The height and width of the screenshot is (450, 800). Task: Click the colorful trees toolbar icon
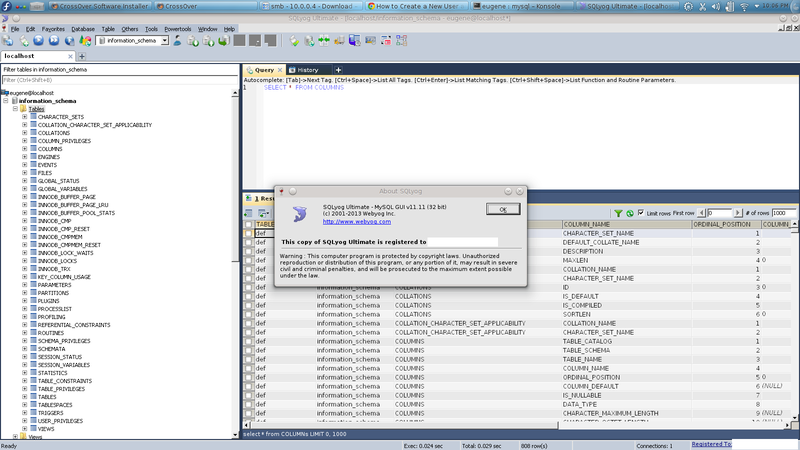[x=85, y=41]
